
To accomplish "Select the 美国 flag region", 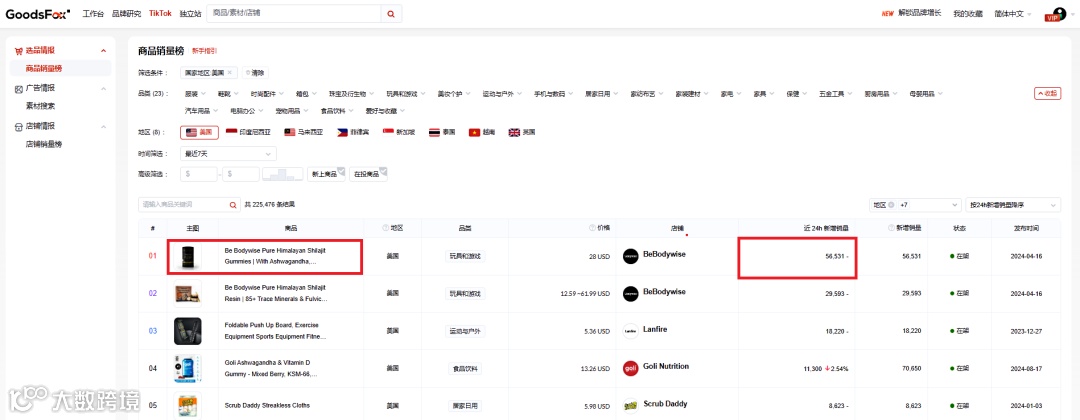I will [x=200, y=132].
